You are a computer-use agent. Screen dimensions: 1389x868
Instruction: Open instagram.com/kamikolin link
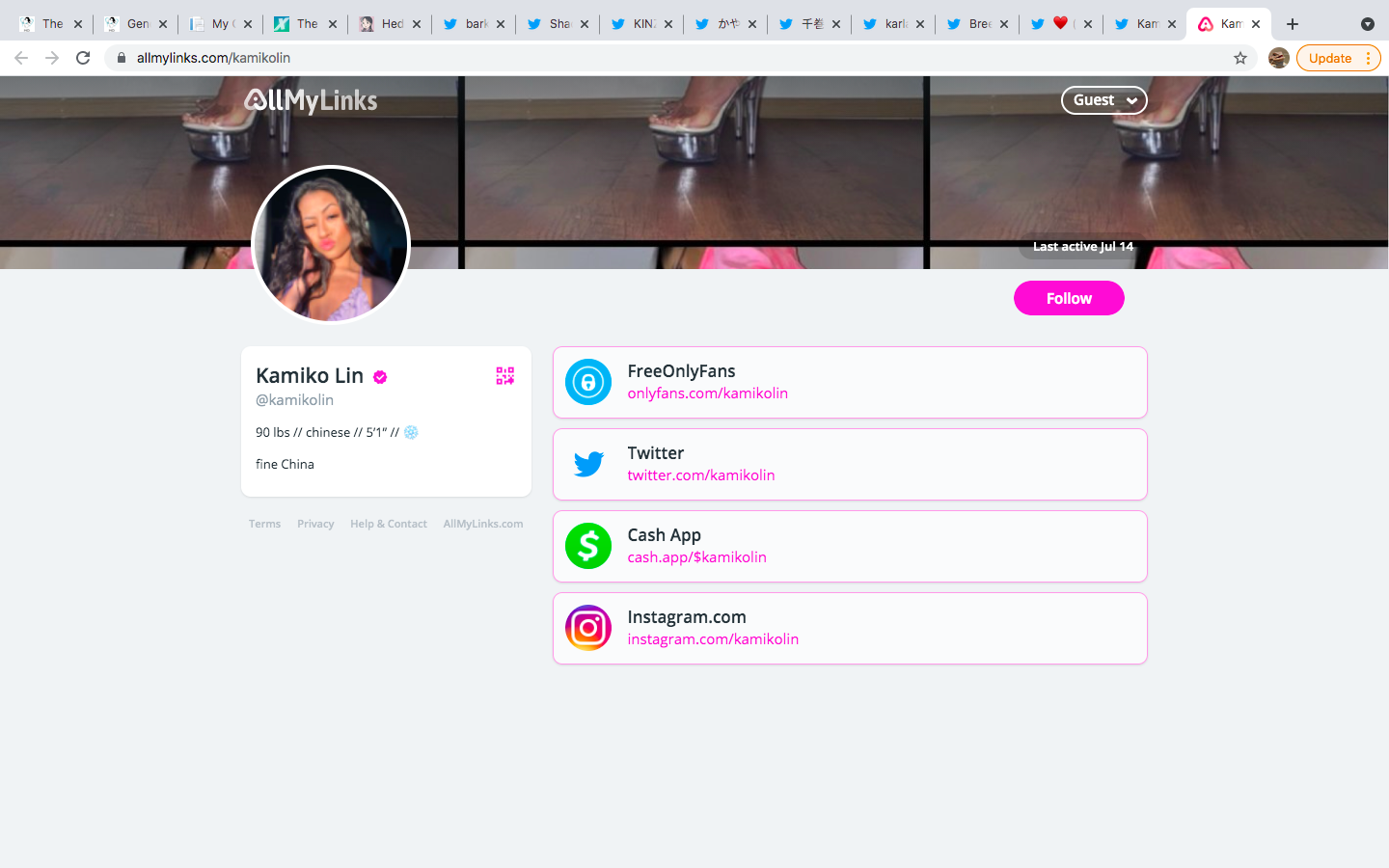pos(713,639)
